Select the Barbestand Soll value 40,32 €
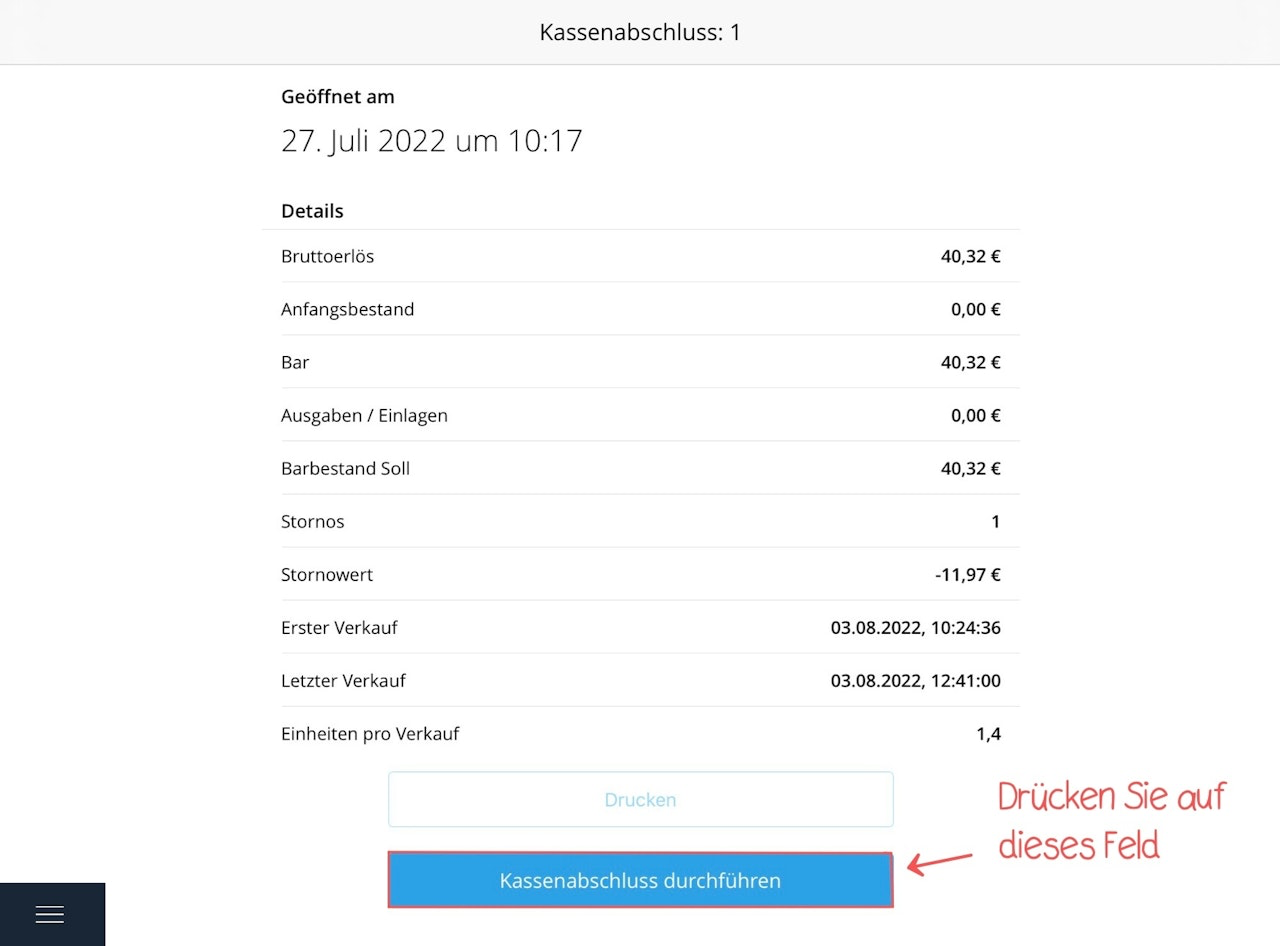Screen dimensions: 1280x946 click(971, 468)
